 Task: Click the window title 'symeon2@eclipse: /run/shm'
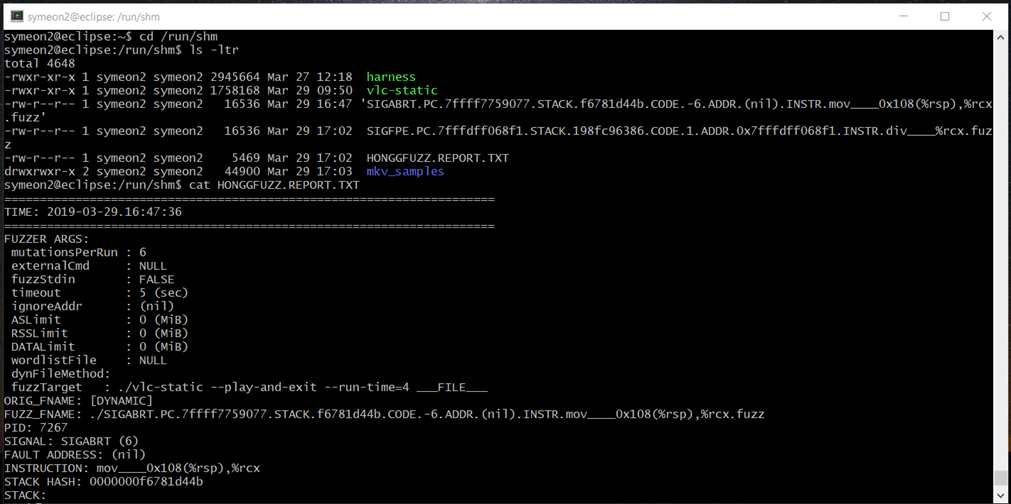[x=95, y=17]
